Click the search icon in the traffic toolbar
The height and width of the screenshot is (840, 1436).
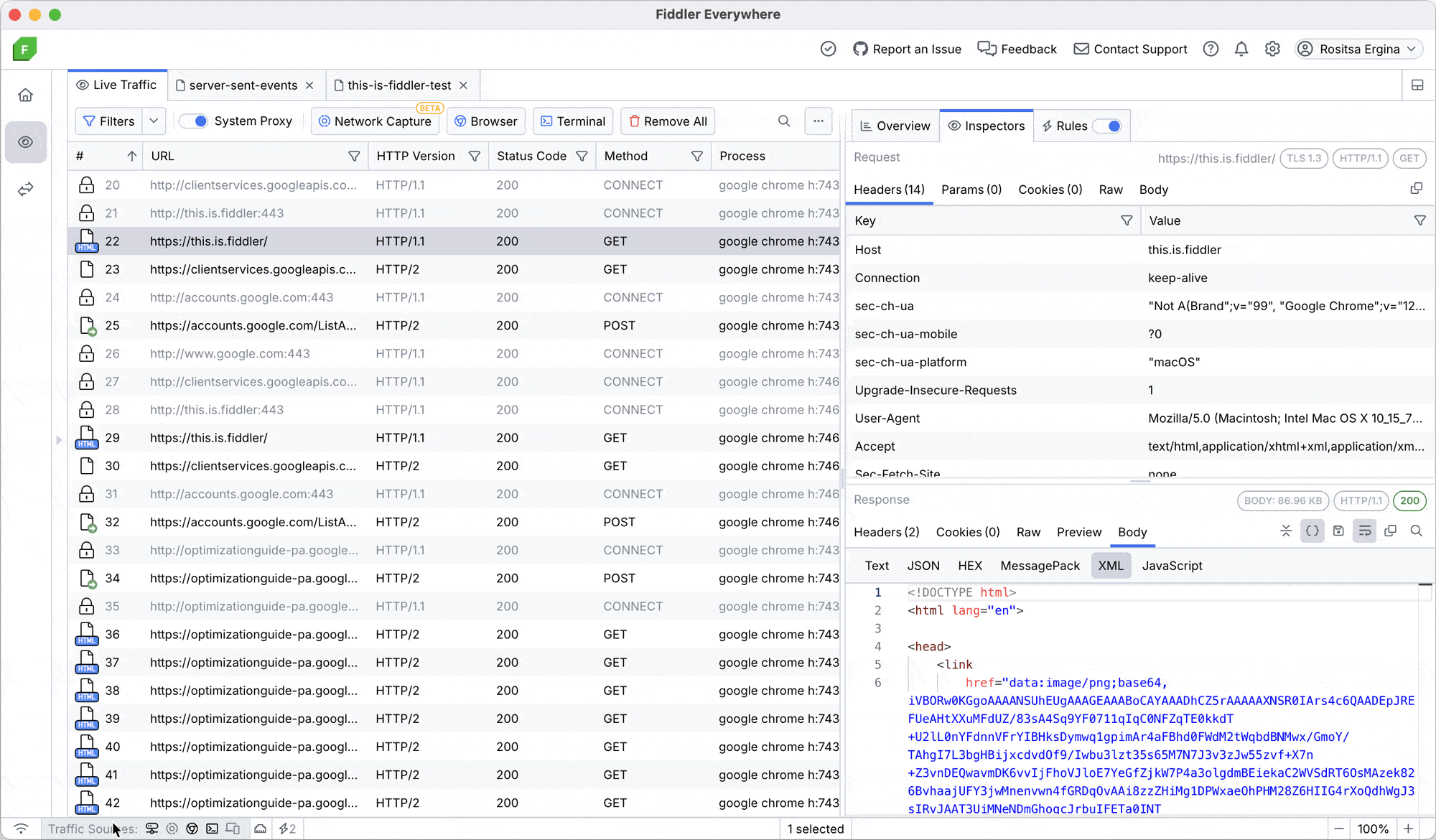[x=784, y=121]
